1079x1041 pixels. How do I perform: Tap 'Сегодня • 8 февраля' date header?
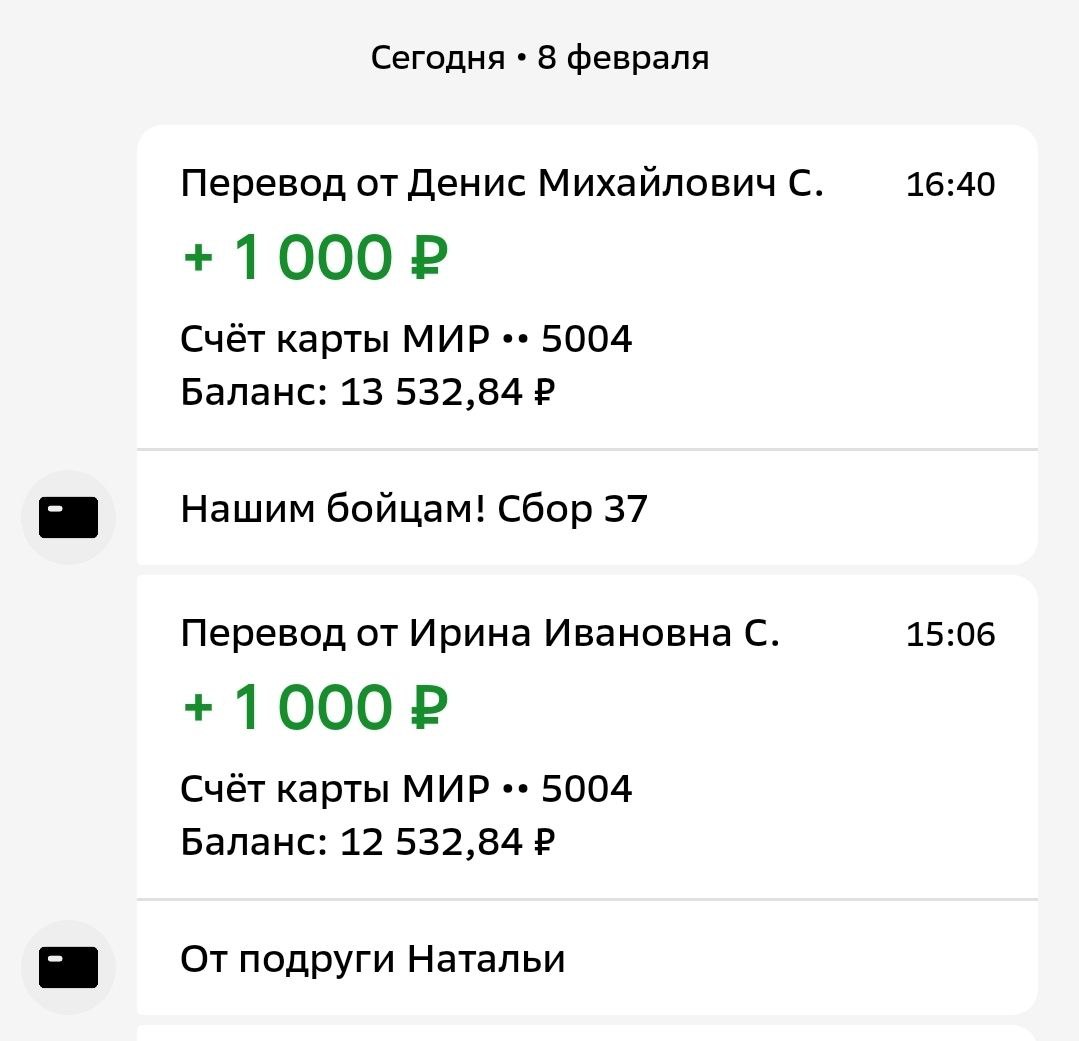click(540, 58)
